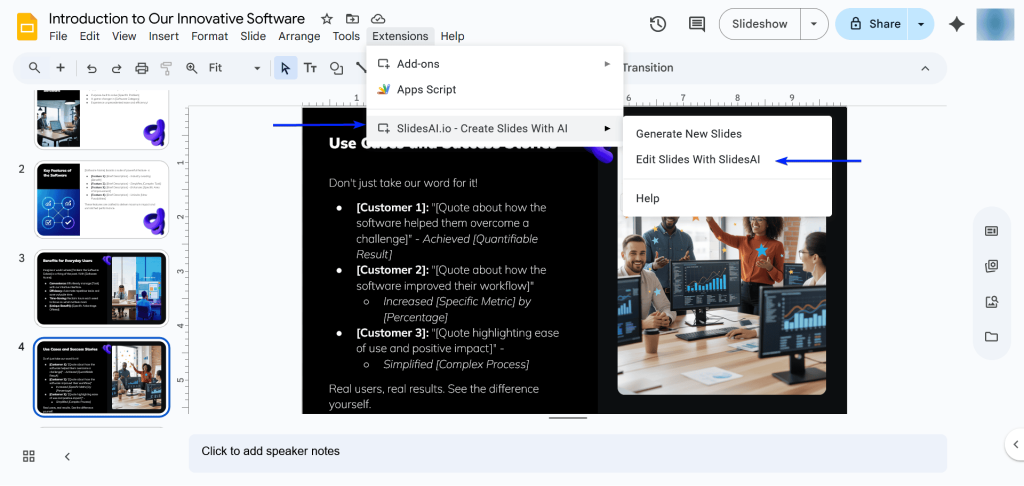
Task: Select the text box tool
Action: (x=310, y=68)
